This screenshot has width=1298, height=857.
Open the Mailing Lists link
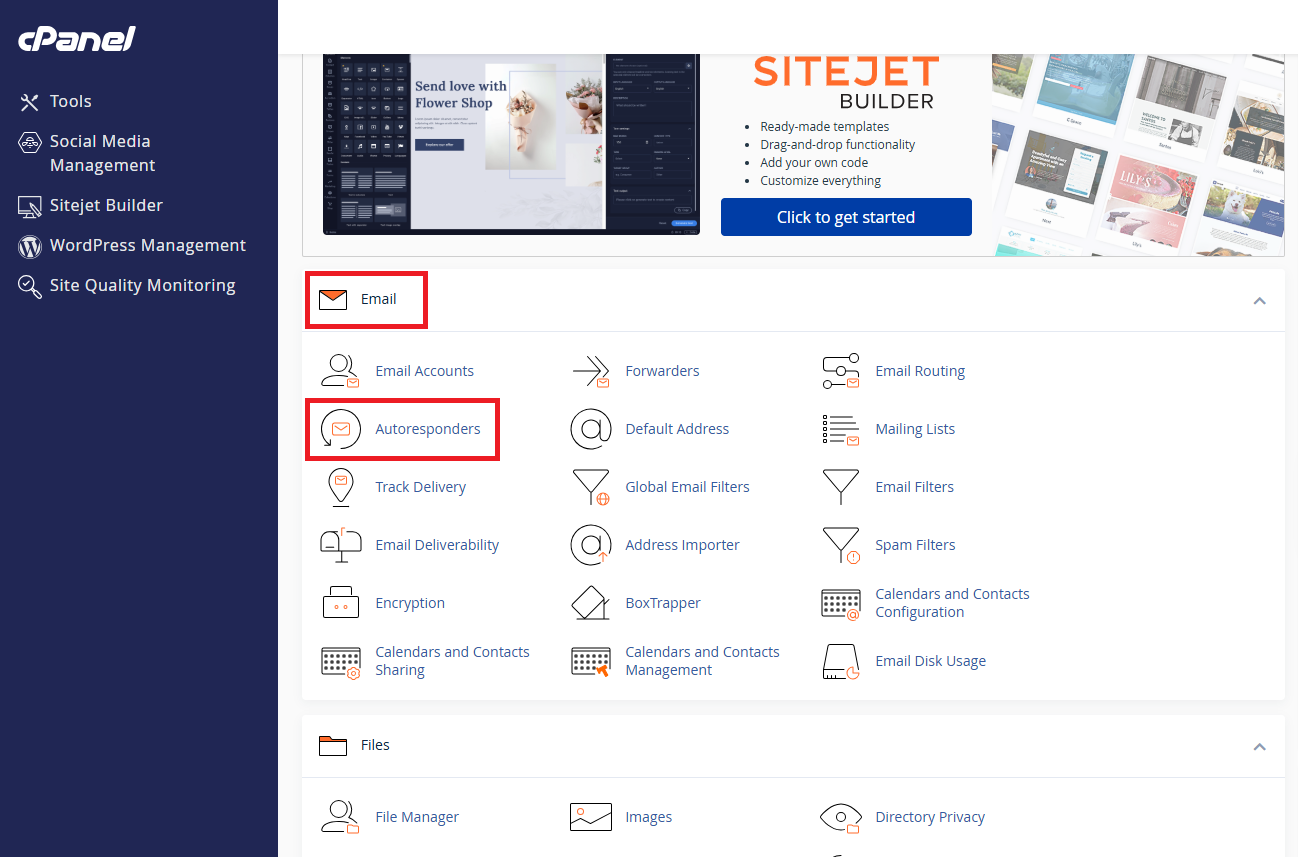tap(915, 429)
